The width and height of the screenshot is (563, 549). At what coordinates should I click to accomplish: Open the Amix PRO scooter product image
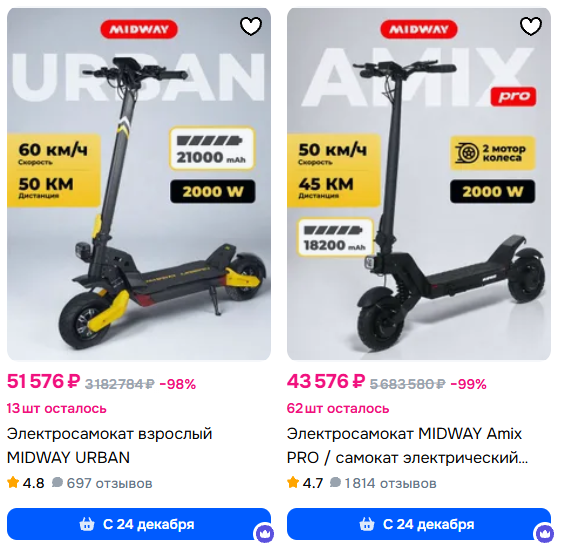pyautogui.click(x=419, y=184)
